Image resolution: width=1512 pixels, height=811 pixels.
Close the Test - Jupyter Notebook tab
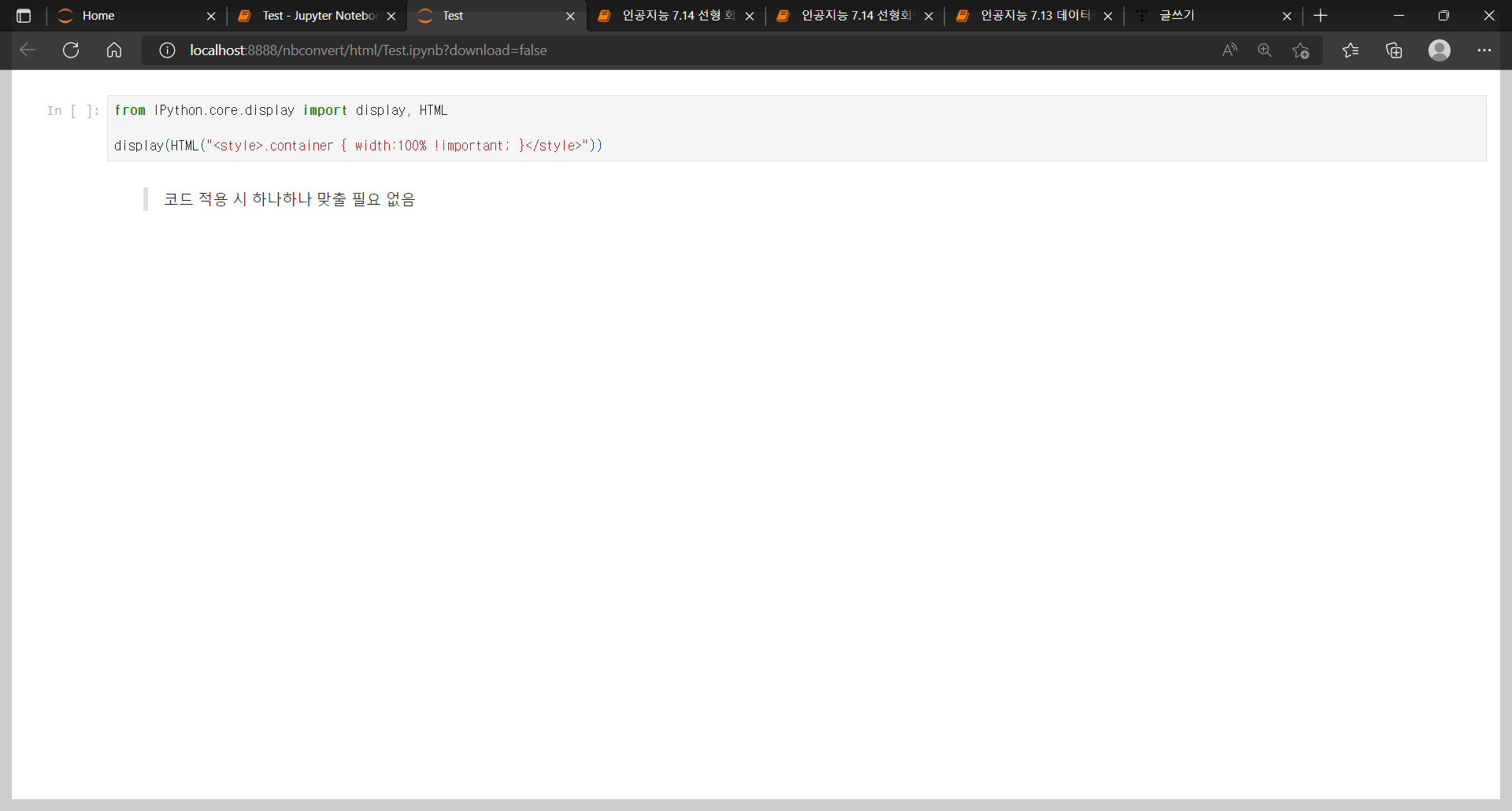click(x=391, y=16)
